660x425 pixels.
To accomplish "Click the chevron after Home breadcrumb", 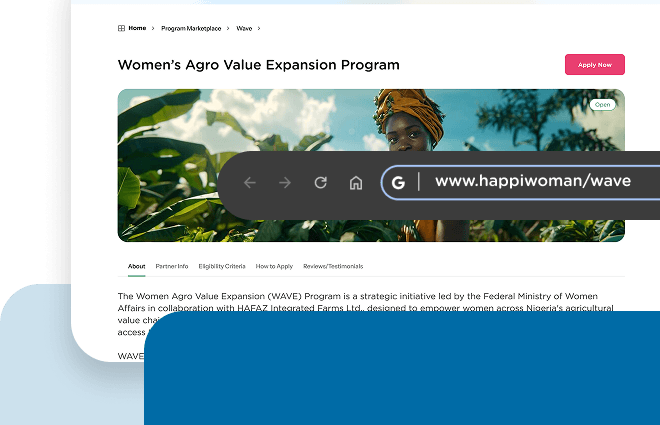I will pyautogui.click(x=153, y=28).
